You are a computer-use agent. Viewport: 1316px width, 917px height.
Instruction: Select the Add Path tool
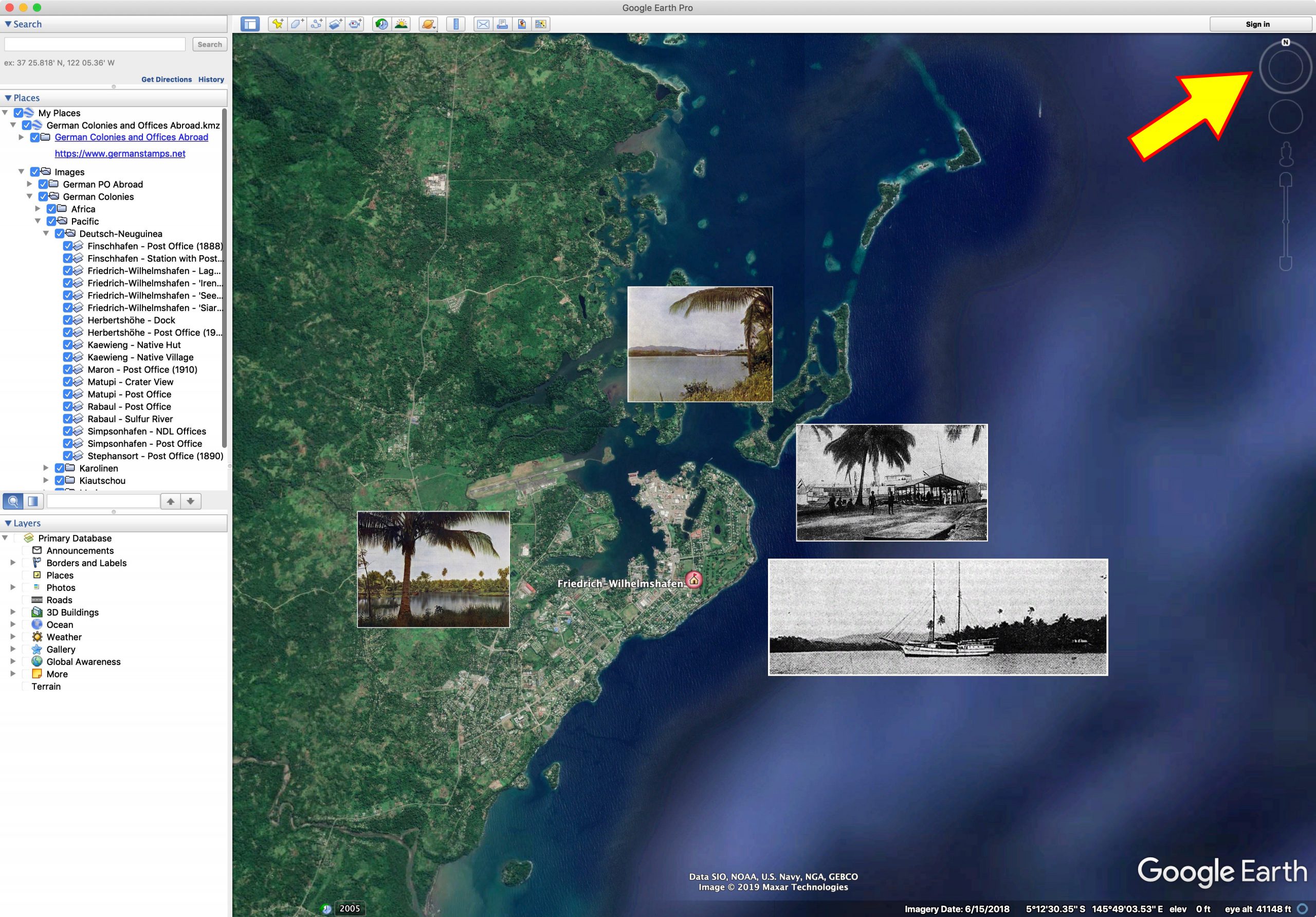click(x=316, y=24)
